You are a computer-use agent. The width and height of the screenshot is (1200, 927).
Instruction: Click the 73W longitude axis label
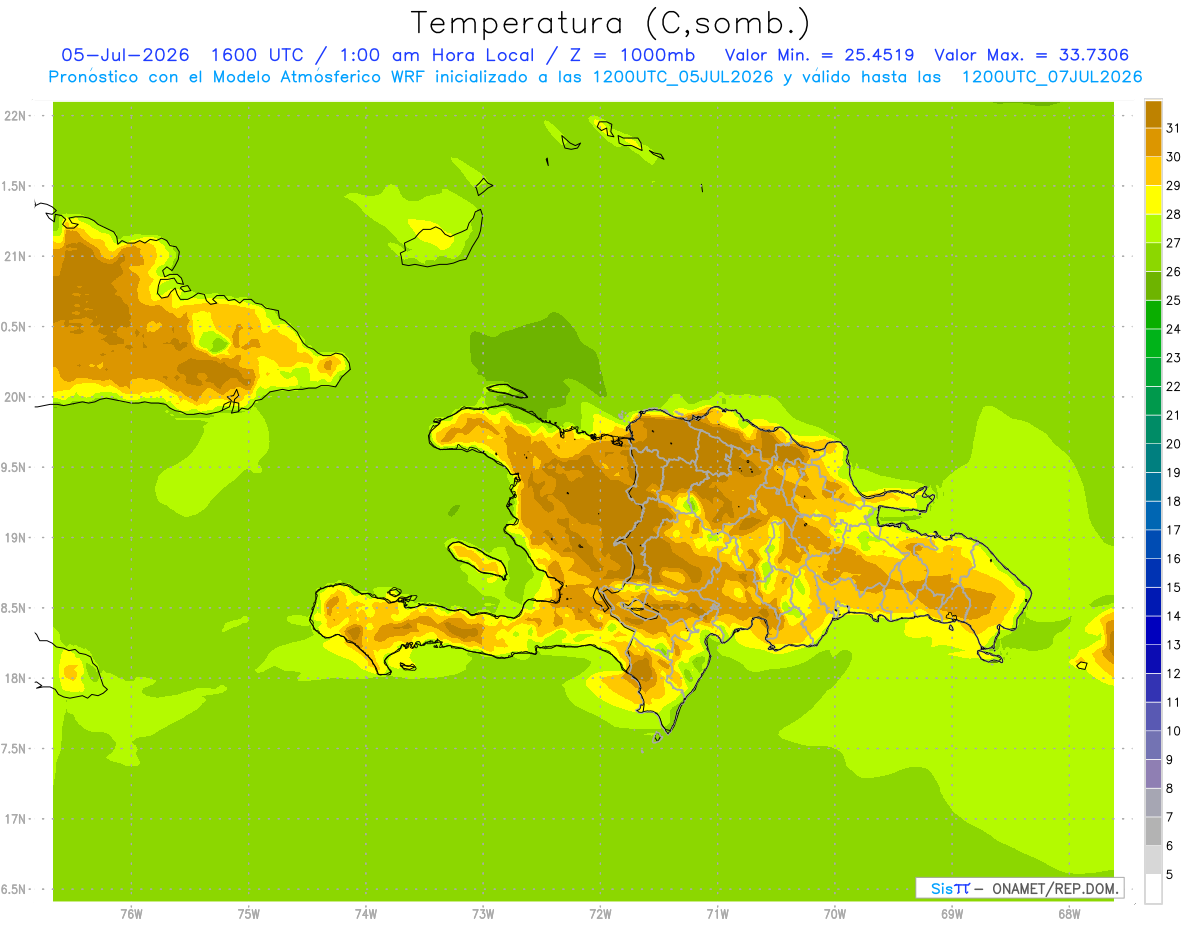pos(483,914)
